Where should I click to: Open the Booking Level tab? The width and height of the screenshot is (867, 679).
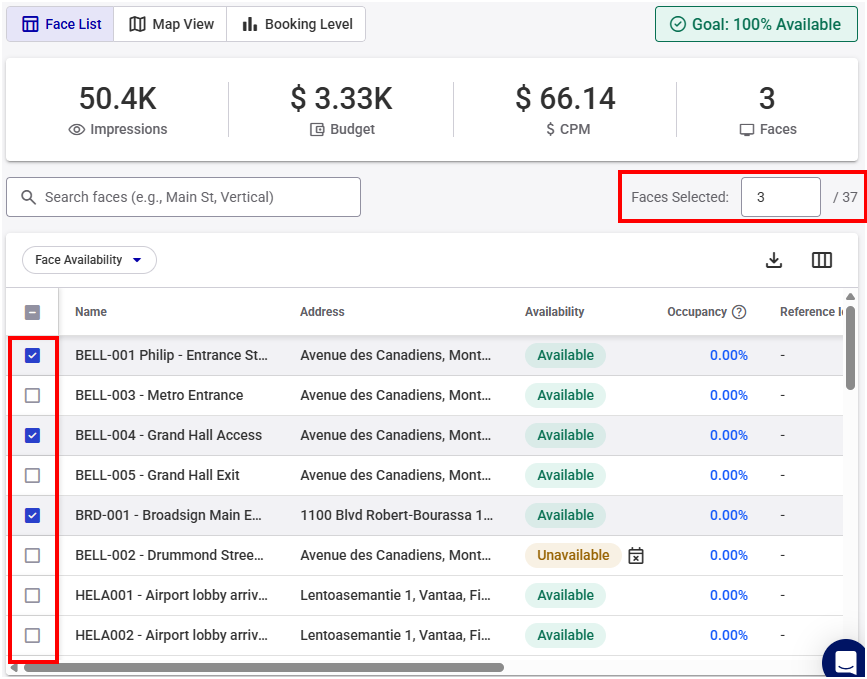point(296,24)
